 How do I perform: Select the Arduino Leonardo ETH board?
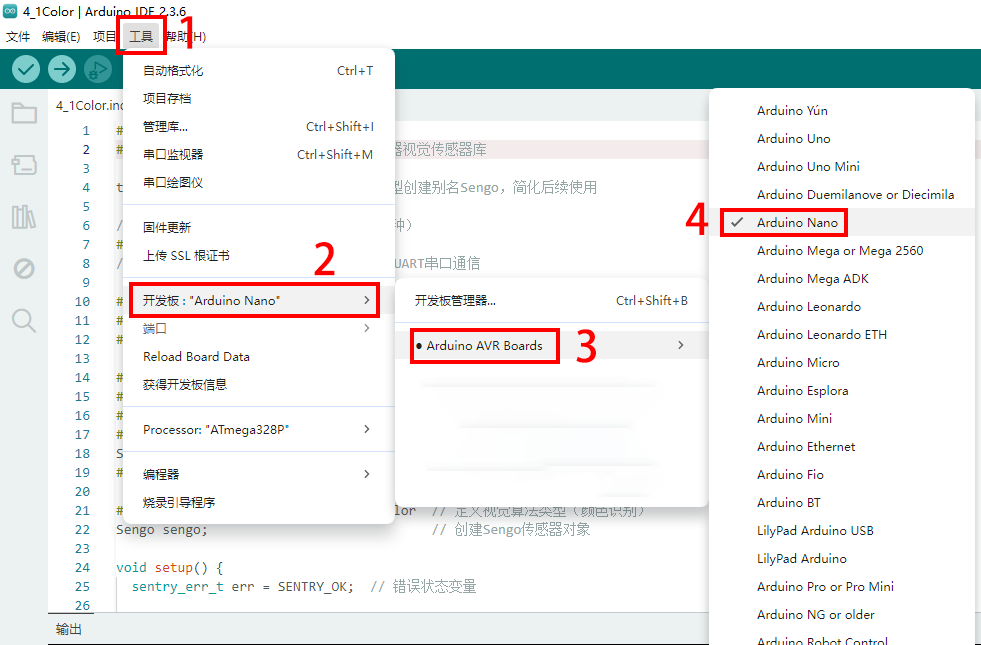(x=842, y=335)
